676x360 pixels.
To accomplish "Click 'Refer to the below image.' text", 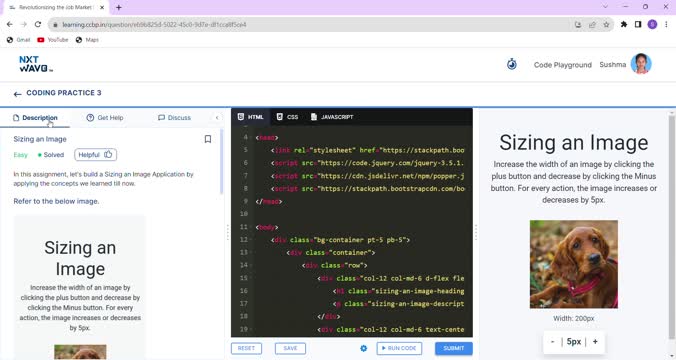I will pos(56,201).
